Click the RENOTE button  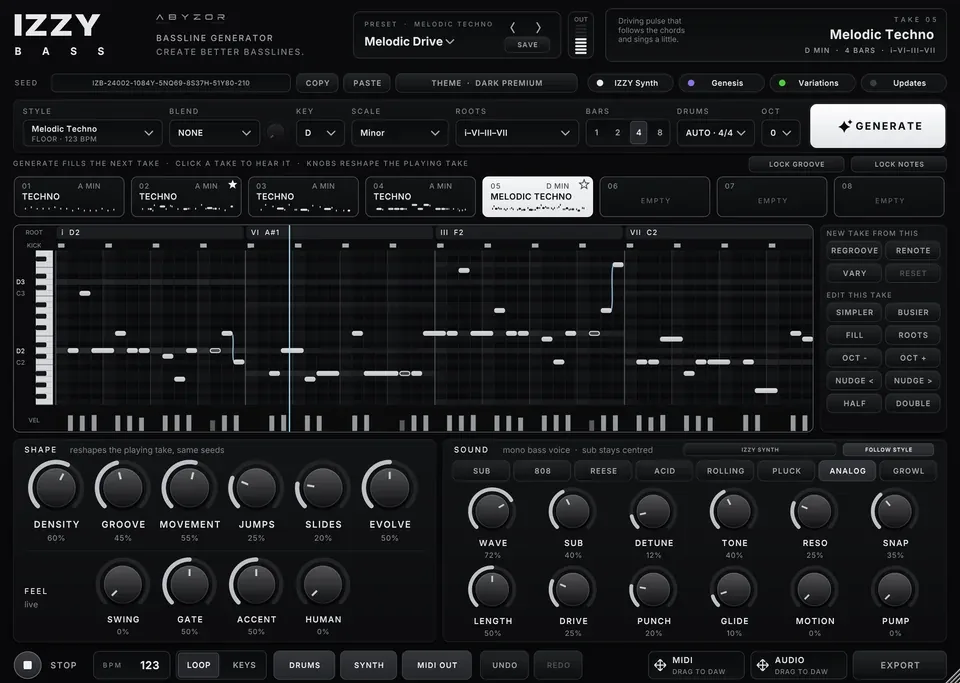tap(913, 250)
